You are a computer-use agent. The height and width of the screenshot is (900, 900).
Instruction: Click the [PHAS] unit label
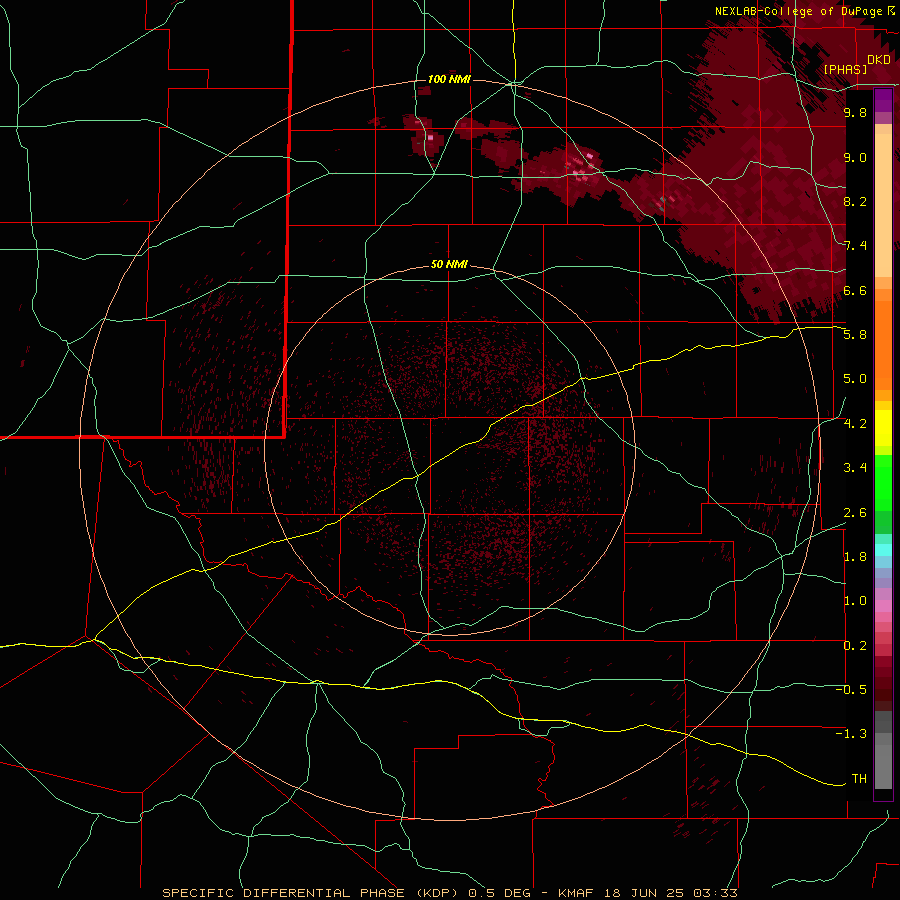[845, 69]
